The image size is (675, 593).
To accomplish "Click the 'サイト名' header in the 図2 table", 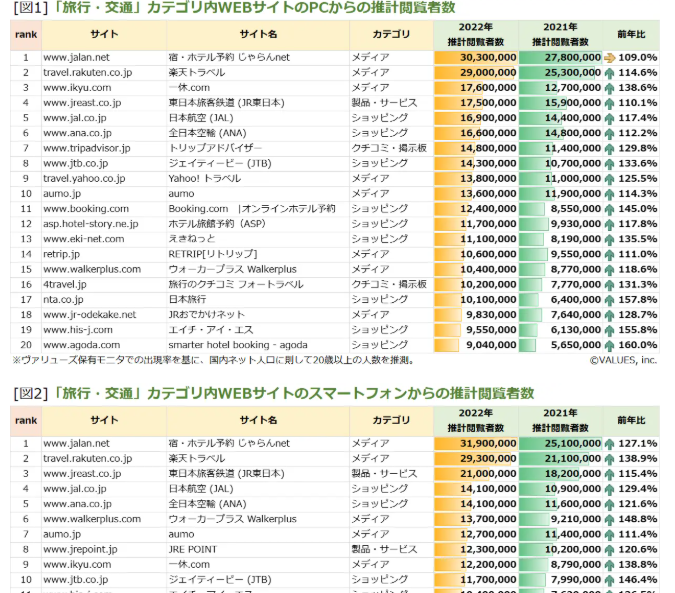I will point(258,420).
